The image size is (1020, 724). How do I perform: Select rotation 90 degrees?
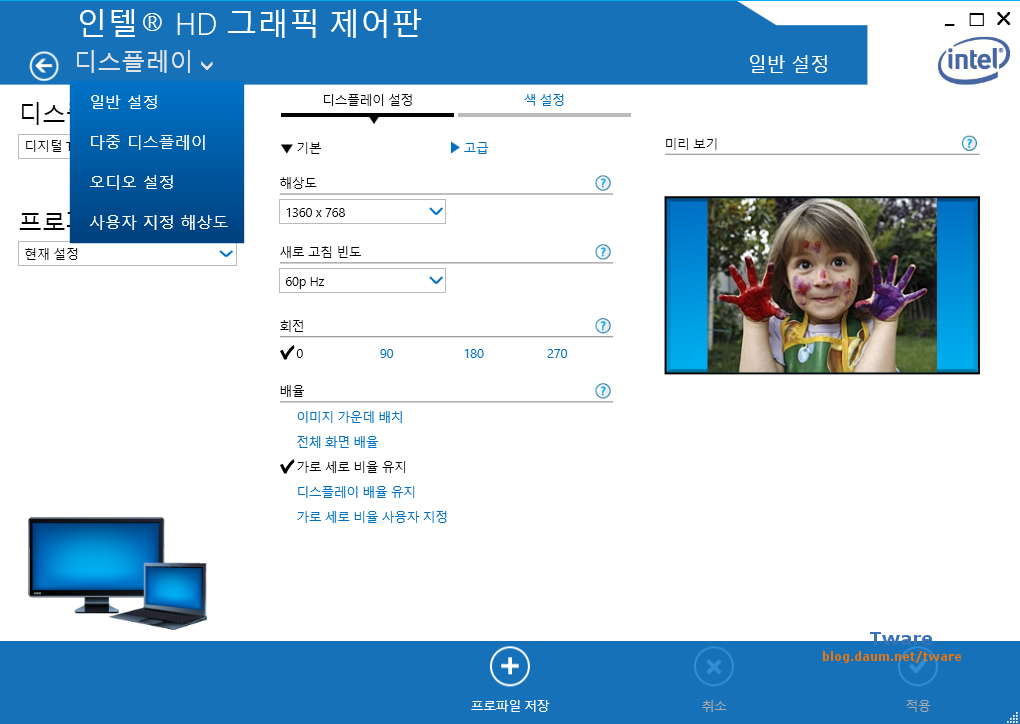(x=386, y=353)
